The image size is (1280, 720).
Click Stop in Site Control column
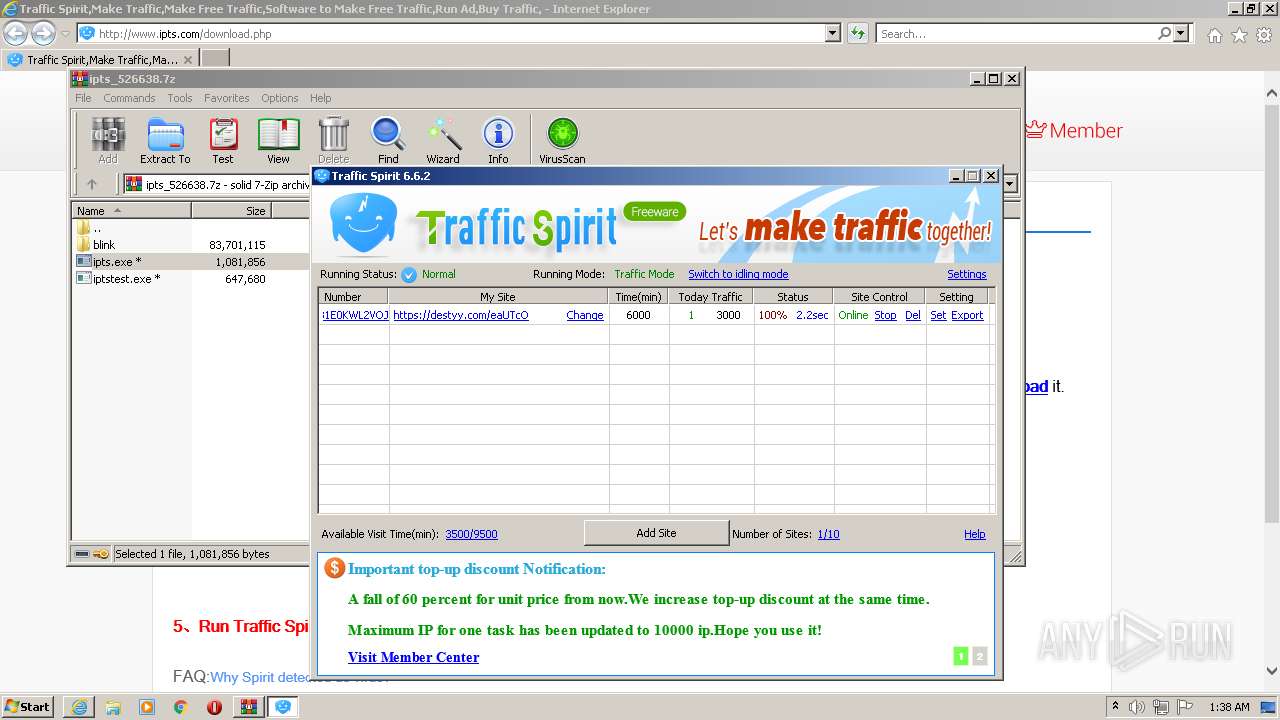click(x=885, y=315)
